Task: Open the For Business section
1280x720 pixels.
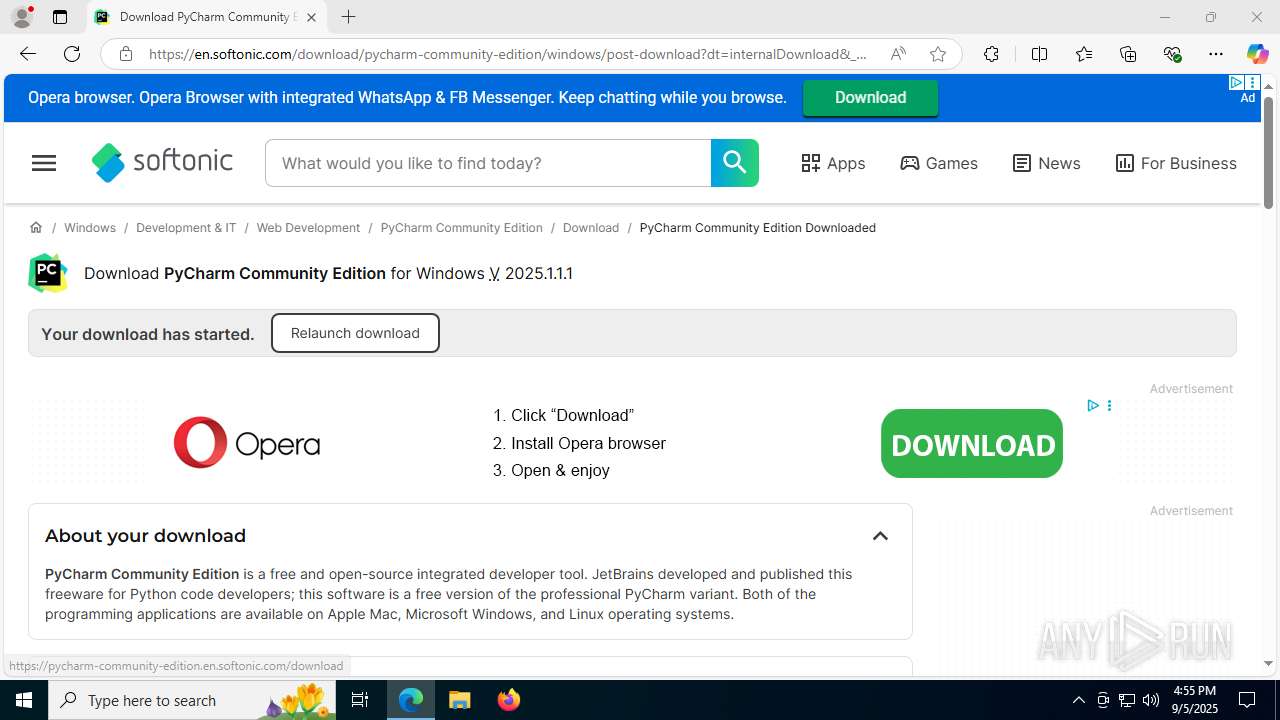Action: click(x=1176, y=163)
